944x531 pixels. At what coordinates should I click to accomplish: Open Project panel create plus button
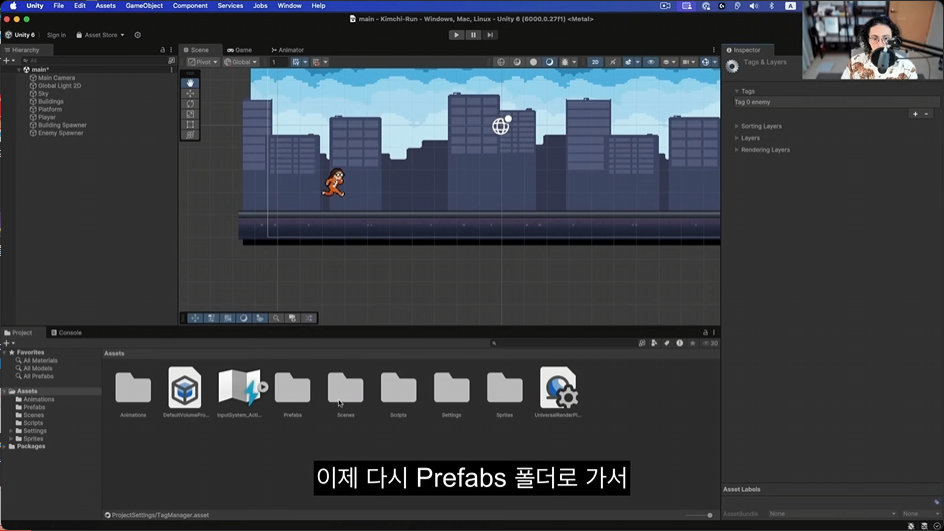7,343
